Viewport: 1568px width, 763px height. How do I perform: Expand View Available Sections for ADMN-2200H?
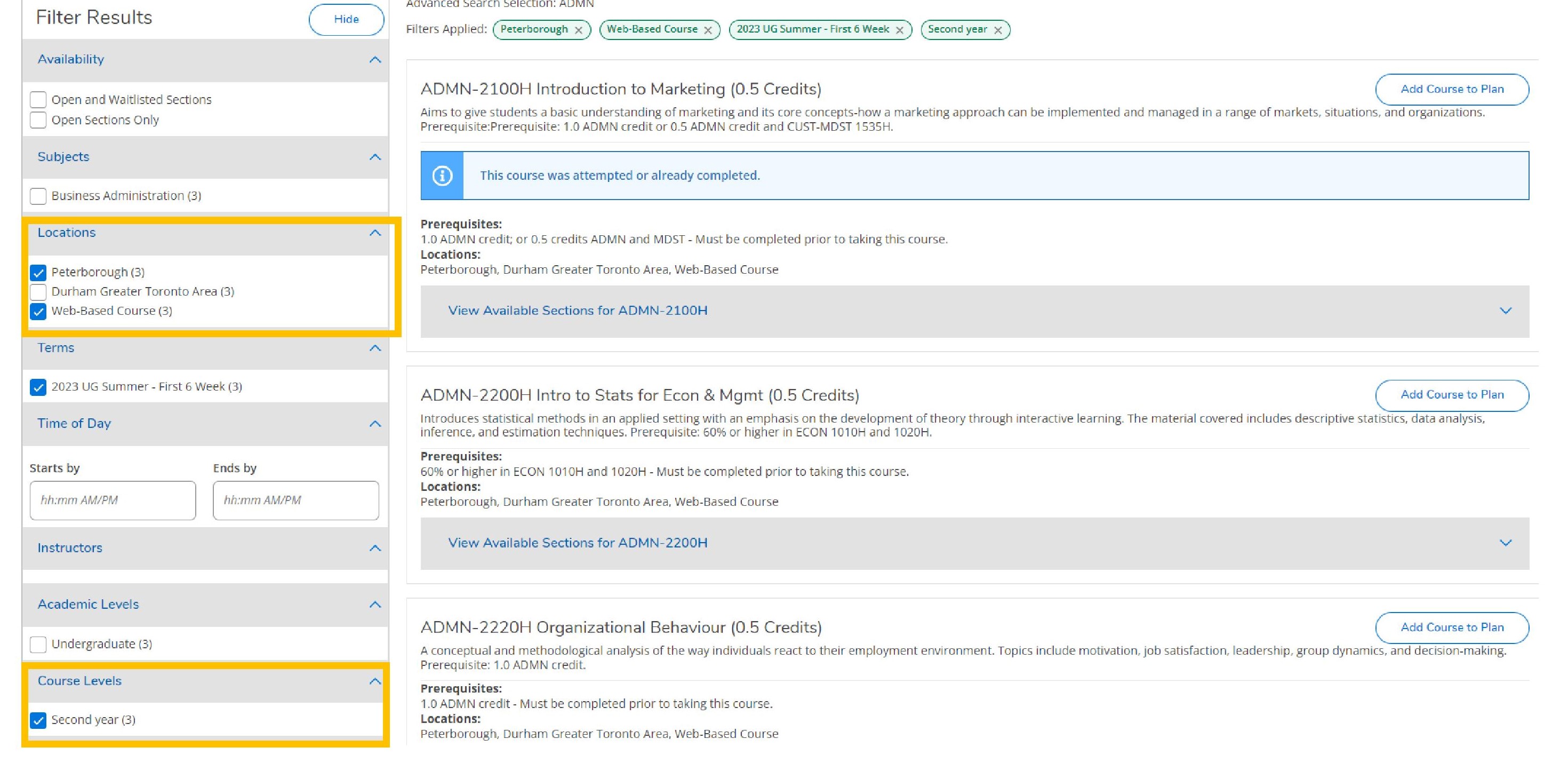pos(578,543)
